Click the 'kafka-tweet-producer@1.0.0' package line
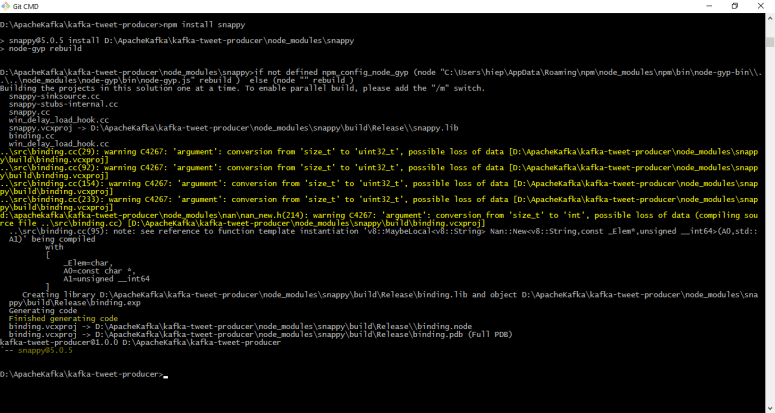Screen dimensions: 775x413 click(140, 342)
